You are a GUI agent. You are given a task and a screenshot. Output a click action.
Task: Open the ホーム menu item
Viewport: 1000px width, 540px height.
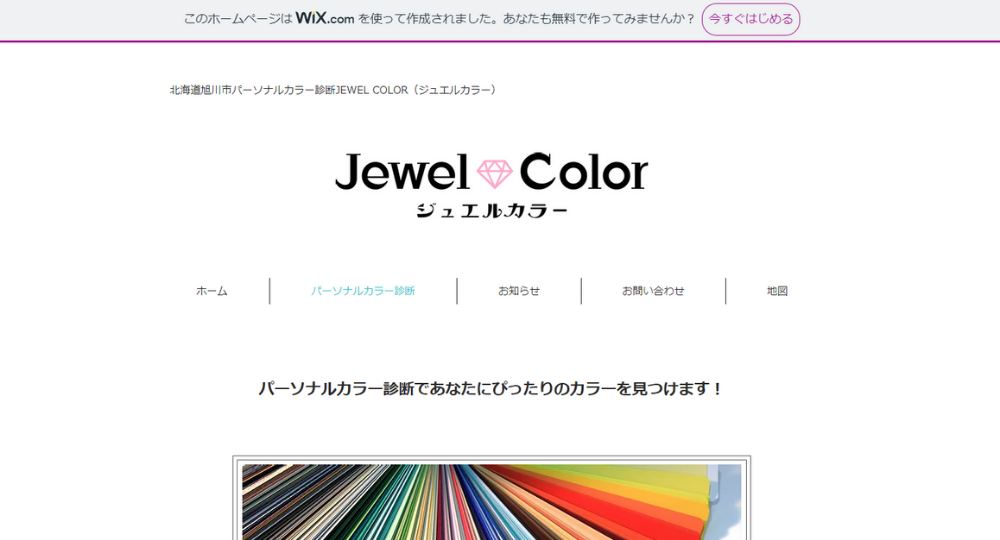point(212,291)
